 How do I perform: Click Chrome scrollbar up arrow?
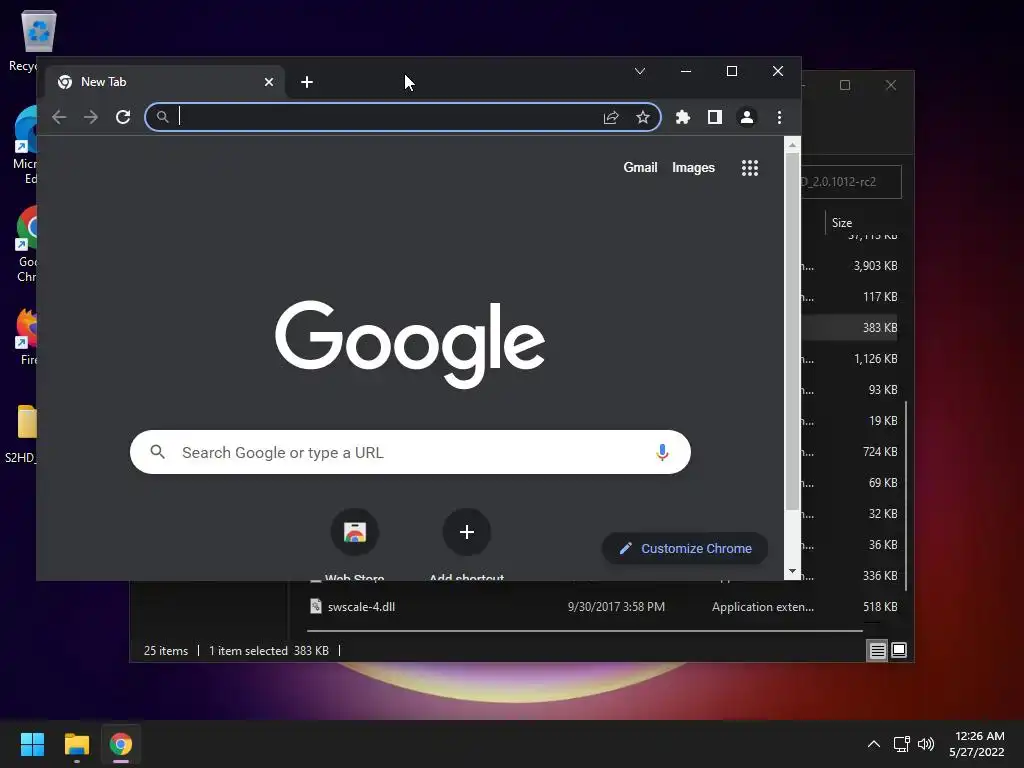792,145
